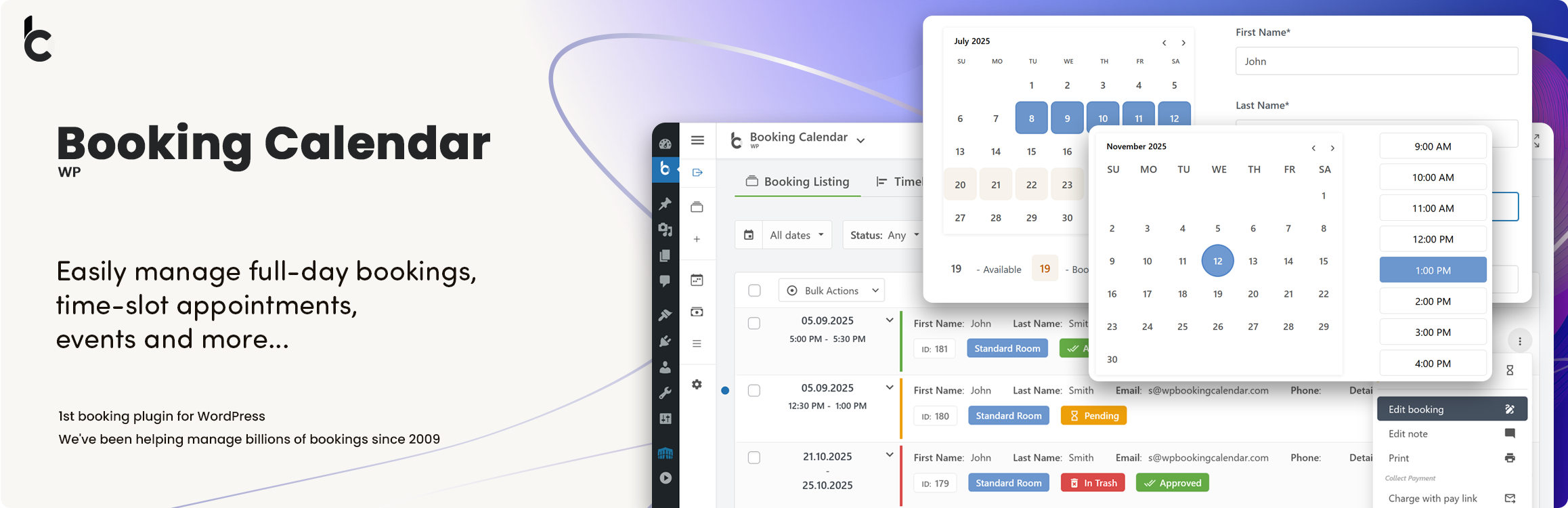Open the bookings stack icon in plugin sidebar

point(697,207)
